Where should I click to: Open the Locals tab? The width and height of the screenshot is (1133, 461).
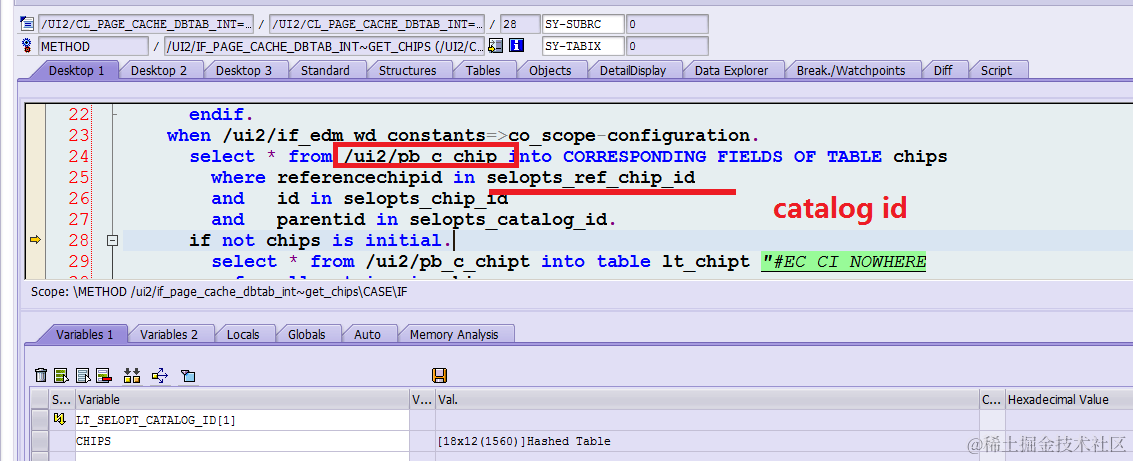pos(243,335)
